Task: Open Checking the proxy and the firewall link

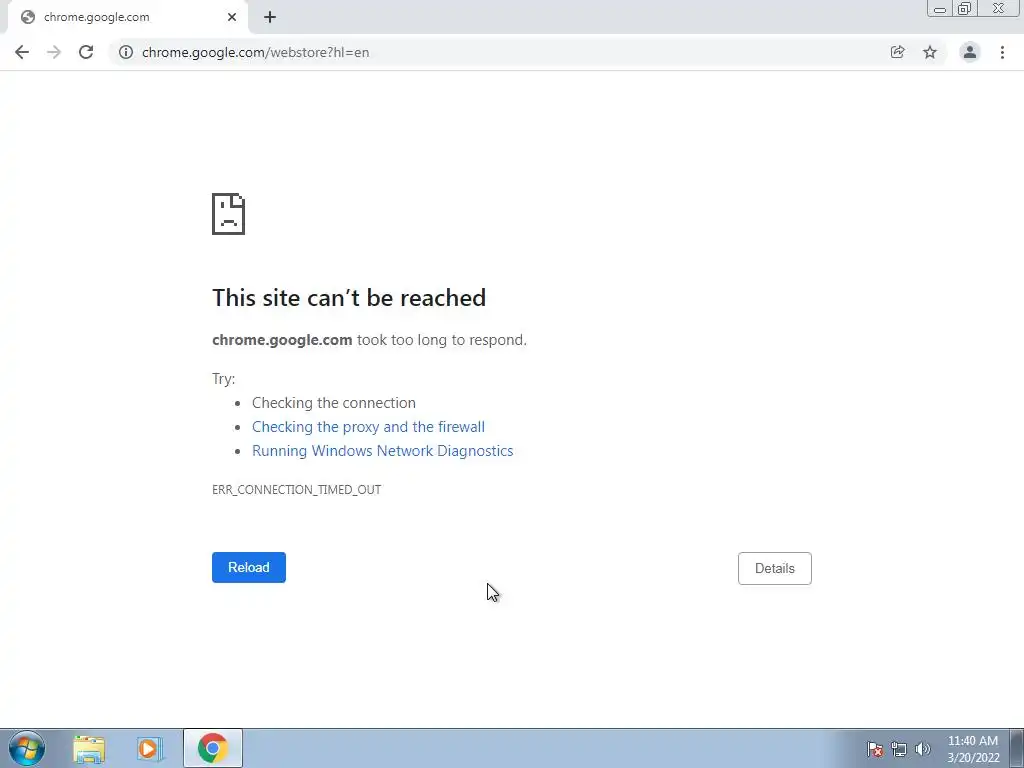Action: click(x=368, y=427)
